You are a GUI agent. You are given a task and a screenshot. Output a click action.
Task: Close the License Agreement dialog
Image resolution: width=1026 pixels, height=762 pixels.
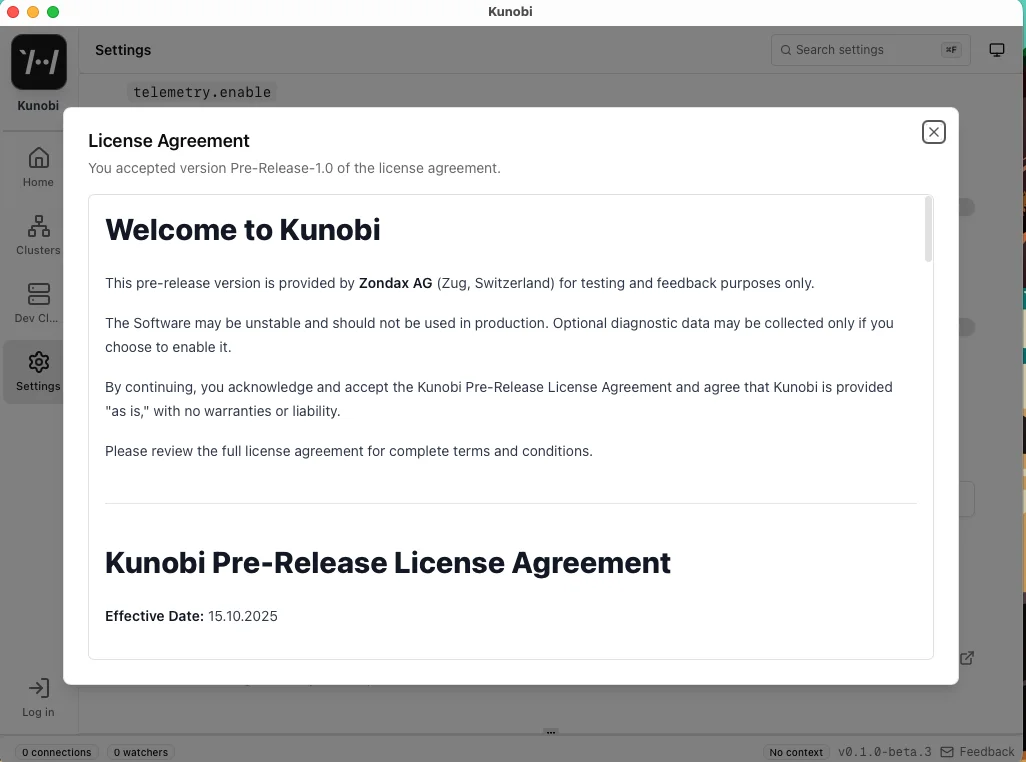(x=933, y=131)
